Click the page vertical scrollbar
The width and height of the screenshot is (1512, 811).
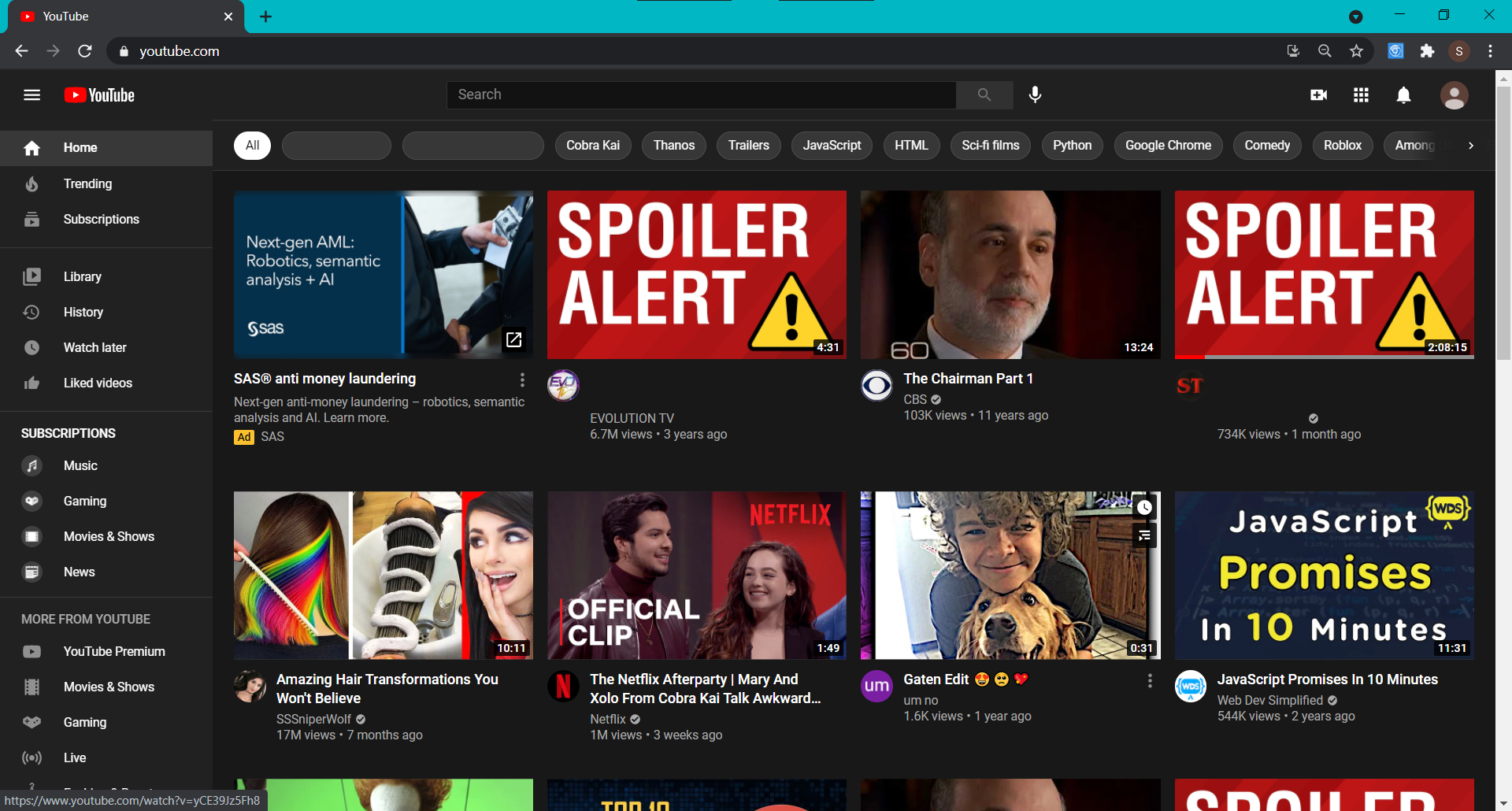(x=1503, y=439)
